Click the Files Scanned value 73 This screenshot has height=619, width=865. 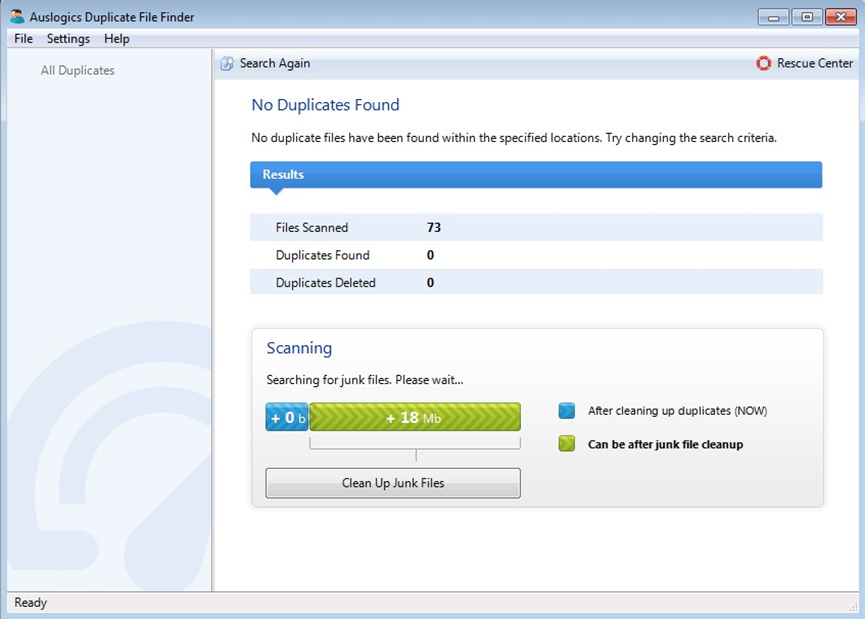coord(434,227)
